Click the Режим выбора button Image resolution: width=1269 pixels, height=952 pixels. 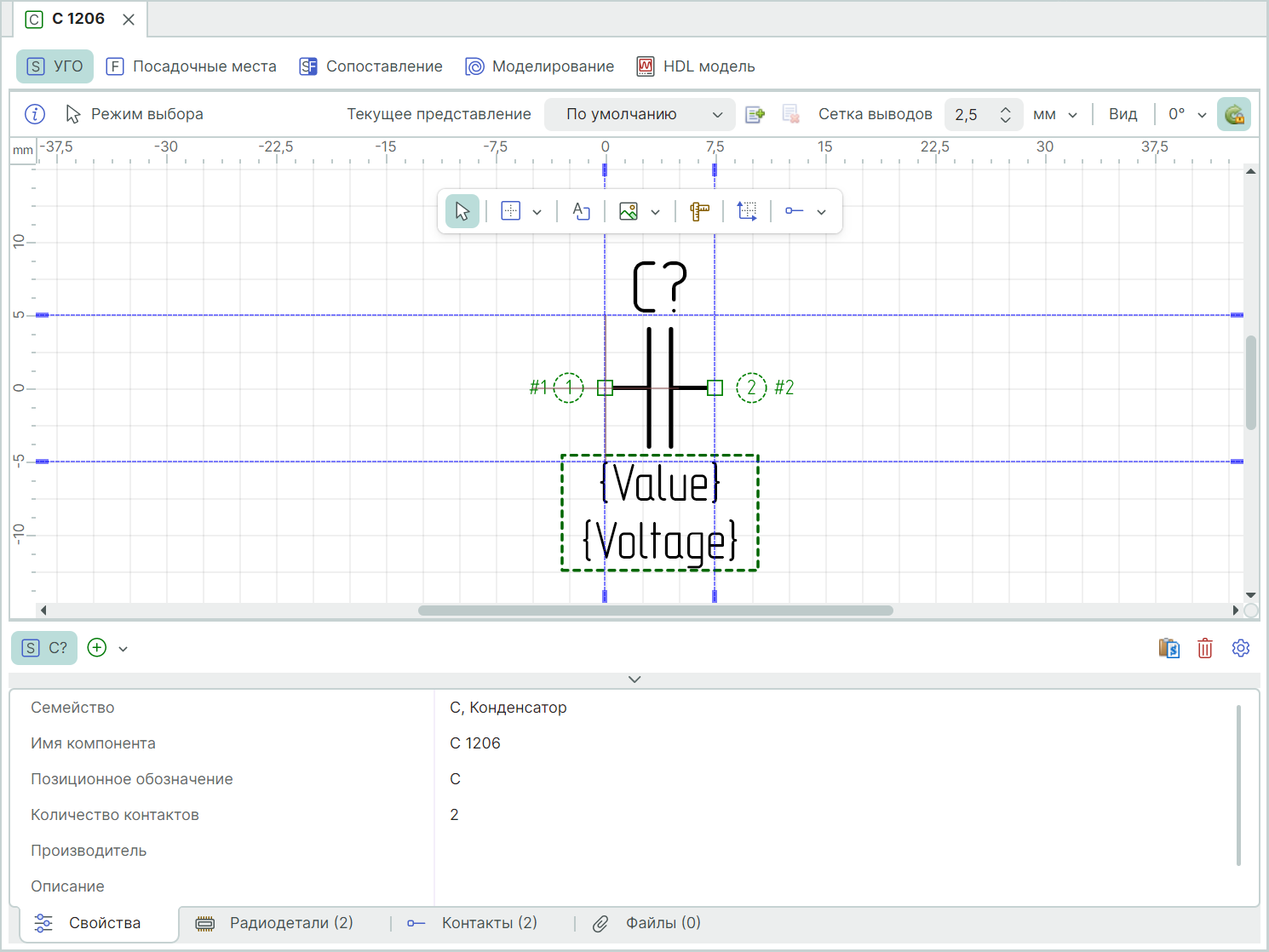(x=135, y=114)
